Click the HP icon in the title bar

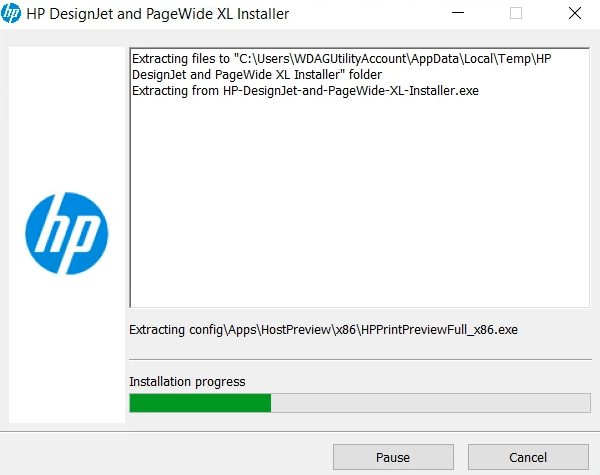(11, 14)
